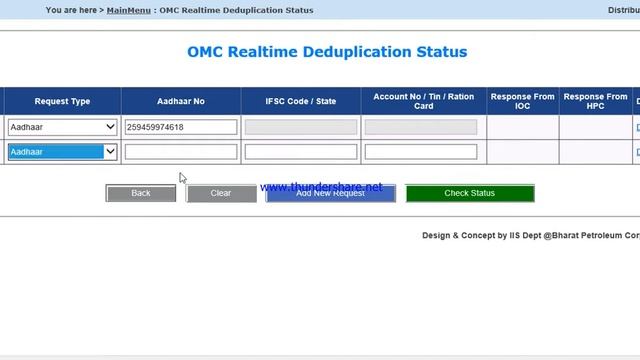
Task: Click the Clear button
Action: click(x=221, y=193)
